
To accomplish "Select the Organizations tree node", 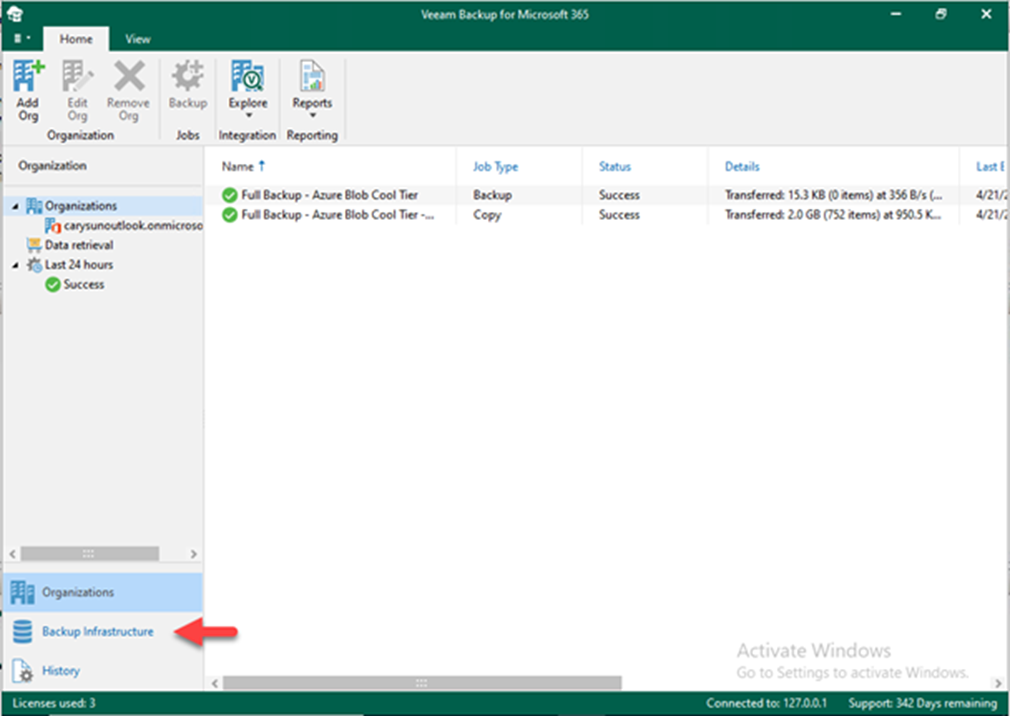I will (x=81, y=206).
